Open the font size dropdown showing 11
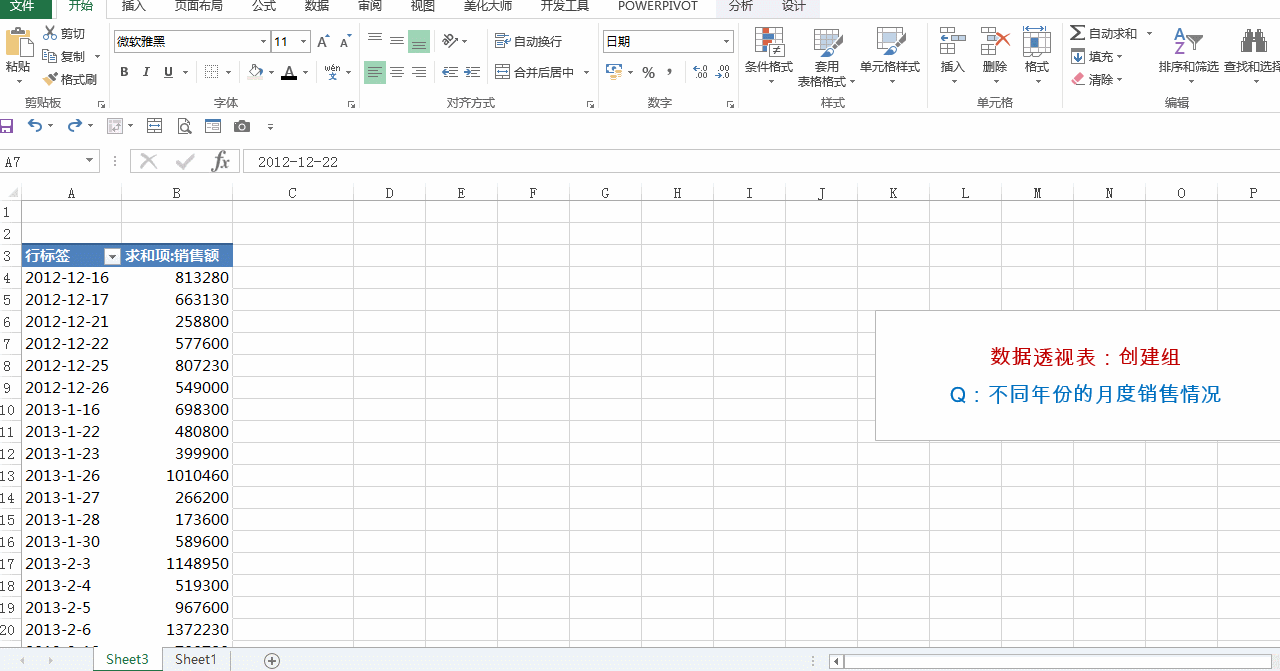The width and height of the screenshot is (1280, 671). (303, 41)
